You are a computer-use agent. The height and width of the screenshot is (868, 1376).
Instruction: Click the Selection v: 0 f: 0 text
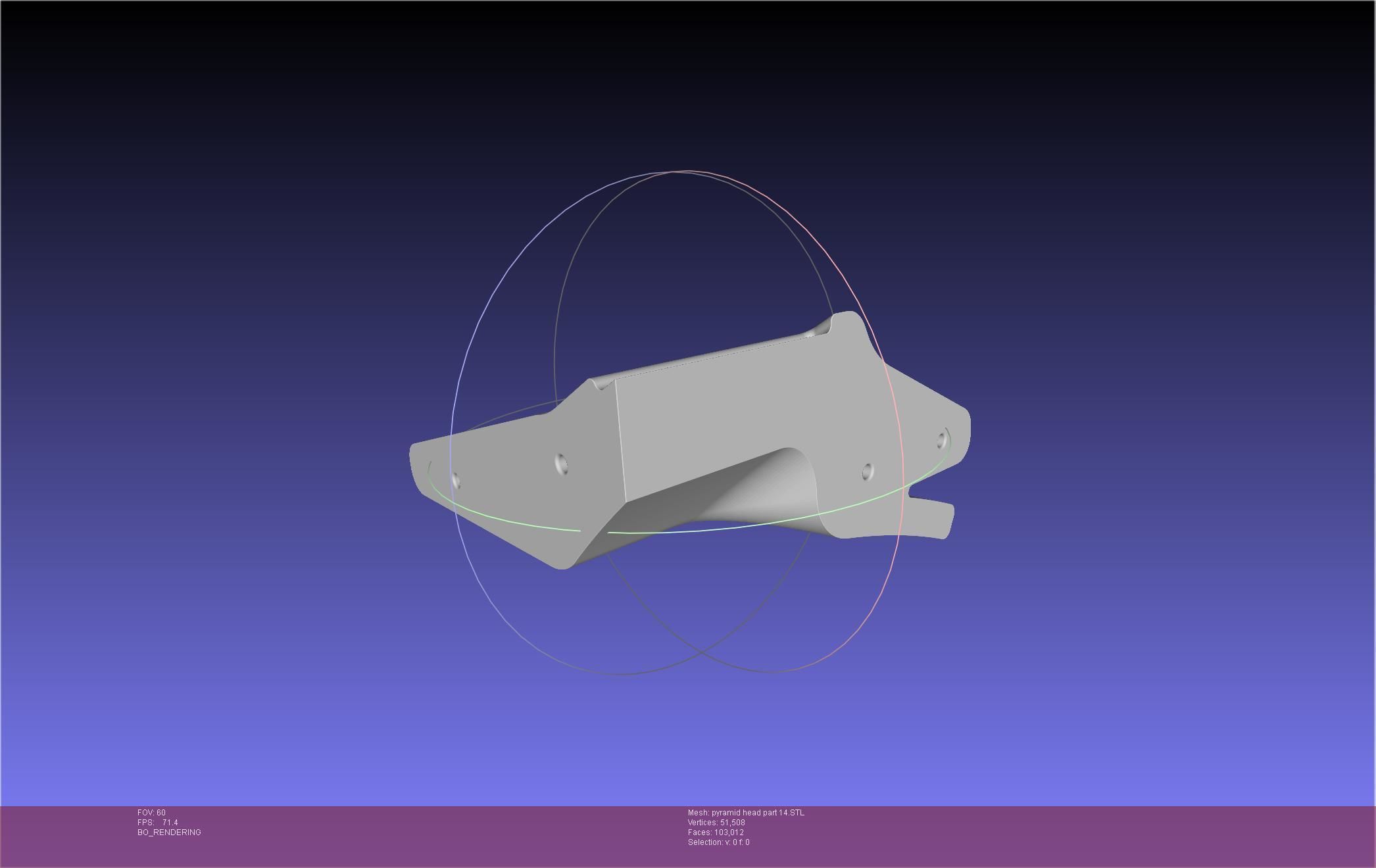point(718,842)
